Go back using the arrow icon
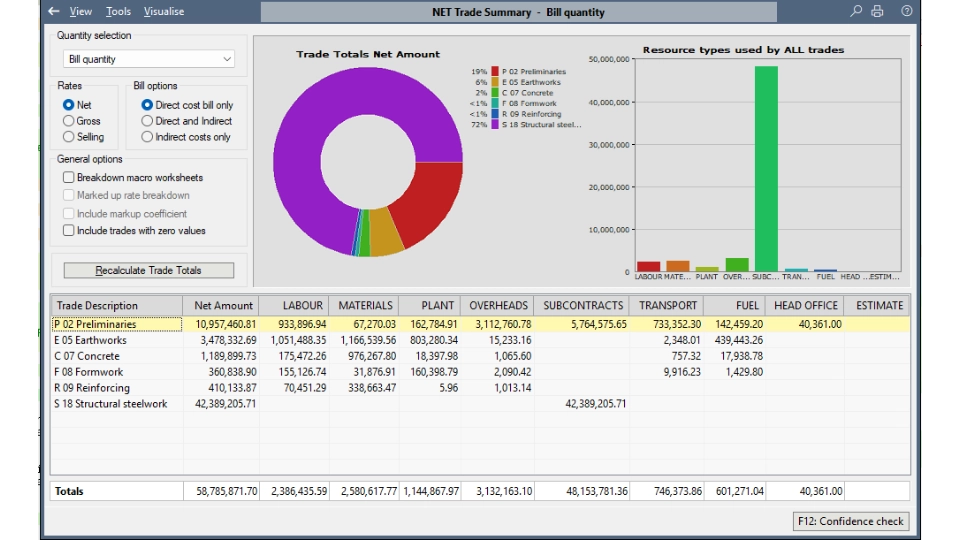960x540 pixels. click(x=54, y=11)
